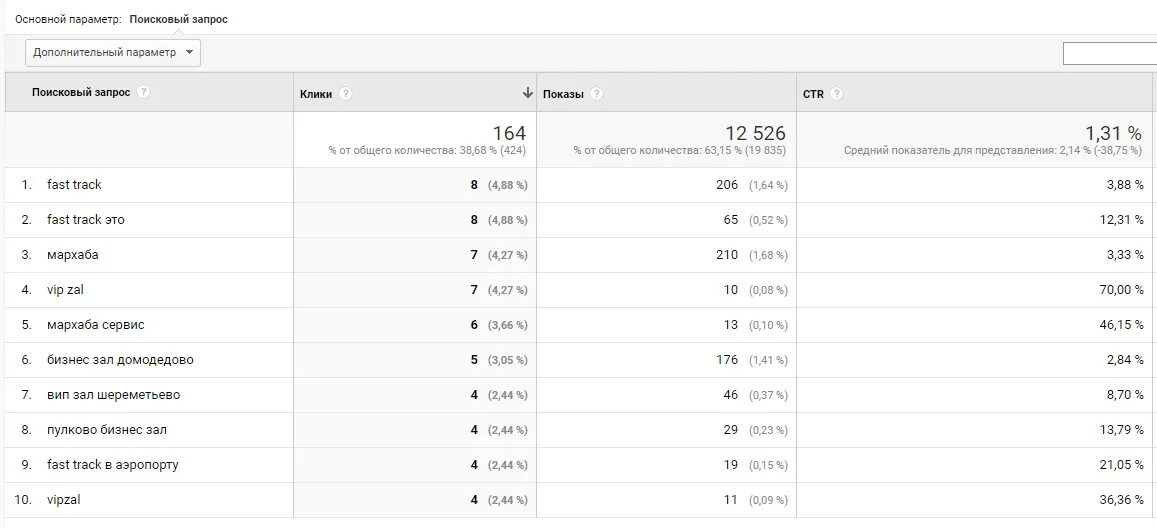1157x528 pixels.
Task: Select the "вип зал шереметьево" query
Action: click(x=114, y=395)
